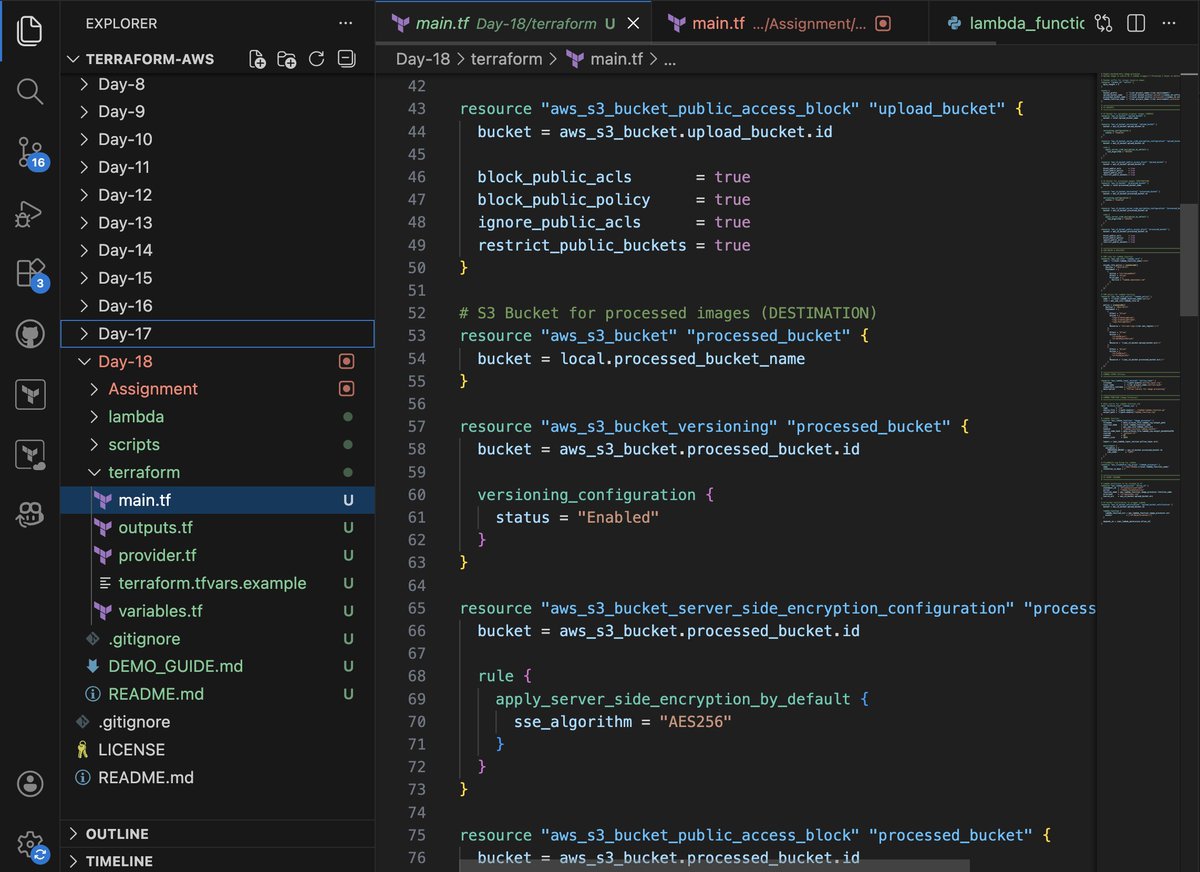The height and width of the screenshot is (872, 1200).
Task: Click the minimap code overview
Action: point(1137,300)
